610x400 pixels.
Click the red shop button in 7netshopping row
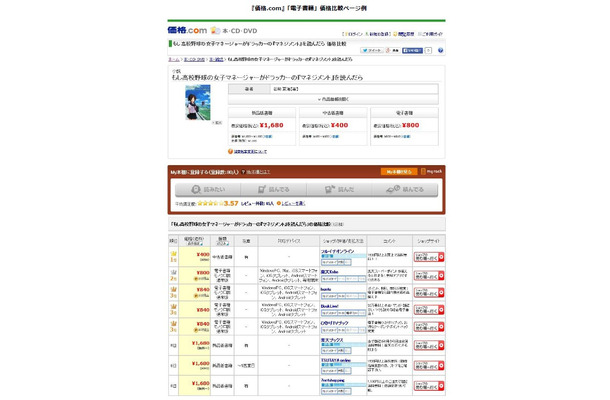coord(429,386)
